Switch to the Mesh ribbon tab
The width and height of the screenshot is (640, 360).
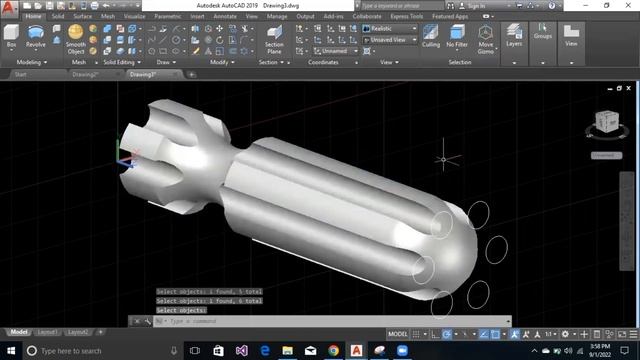[108, 16]
